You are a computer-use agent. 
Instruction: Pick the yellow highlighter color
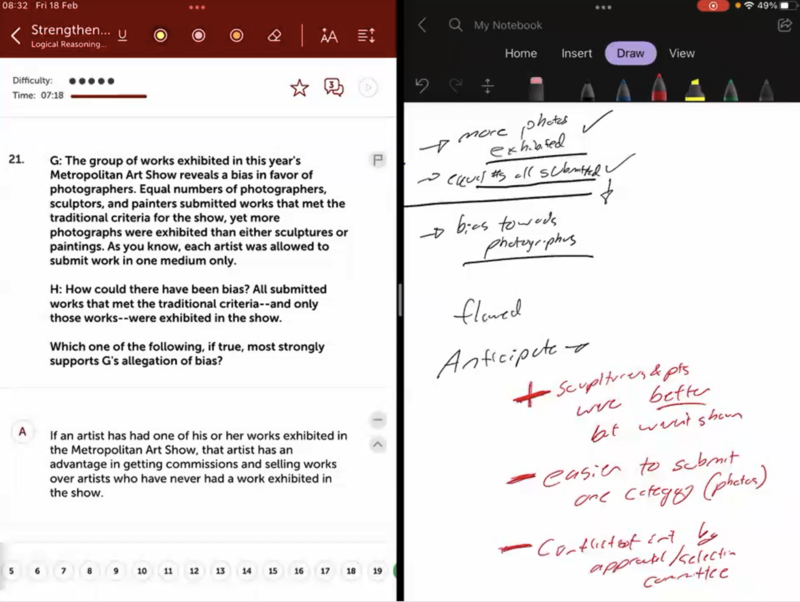pyautogui.click(x=160, y=36)
